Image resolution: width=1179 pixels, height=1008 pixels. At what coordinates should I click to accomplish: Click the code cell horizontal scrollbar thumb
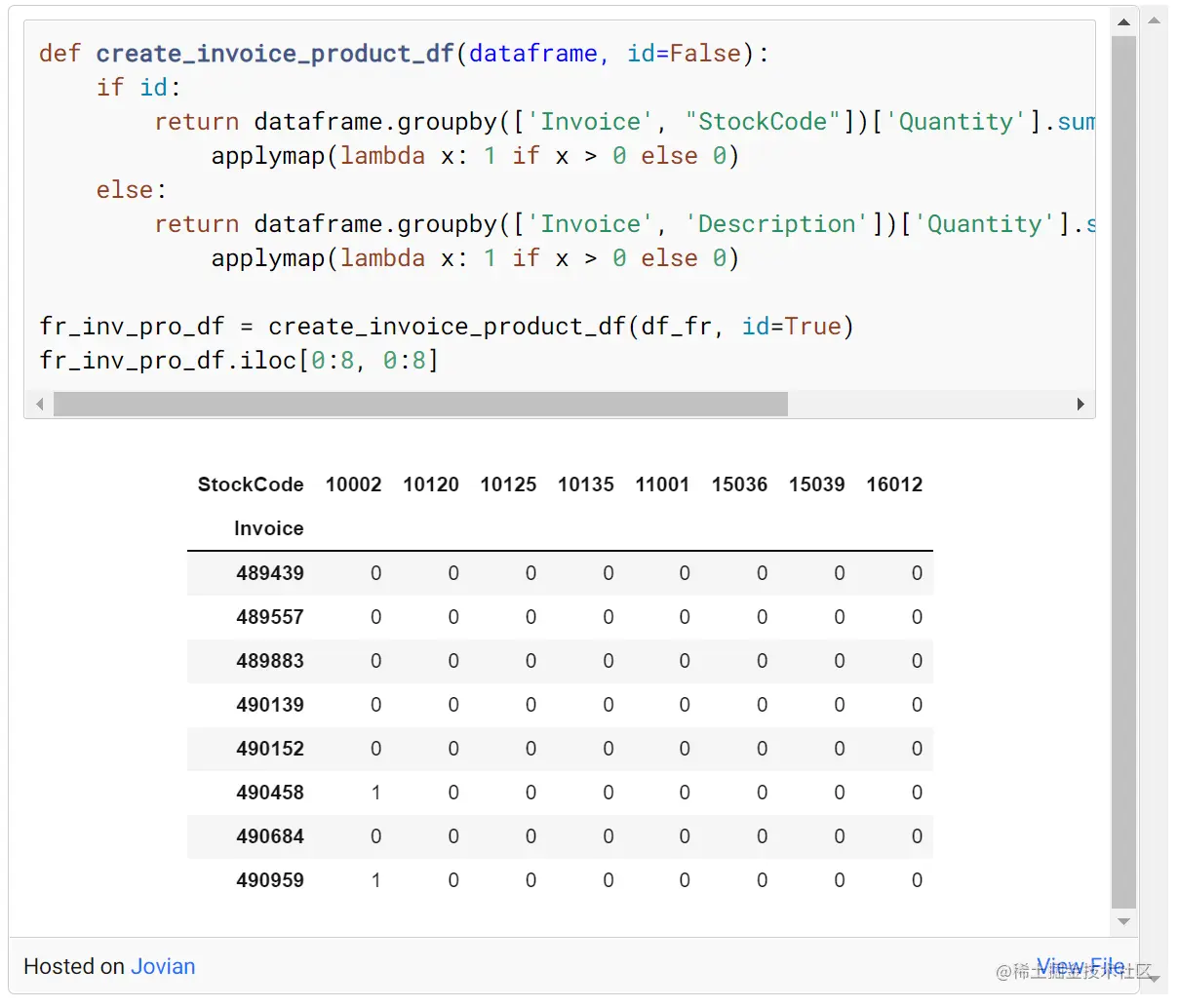click(x=420, y=405)
